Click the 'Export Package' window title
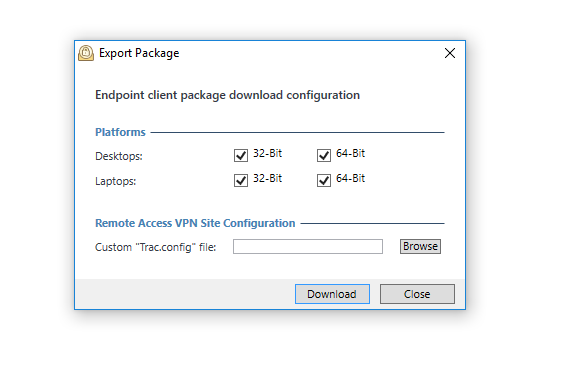This screenshot has height=389, width=568. [139, 53]
